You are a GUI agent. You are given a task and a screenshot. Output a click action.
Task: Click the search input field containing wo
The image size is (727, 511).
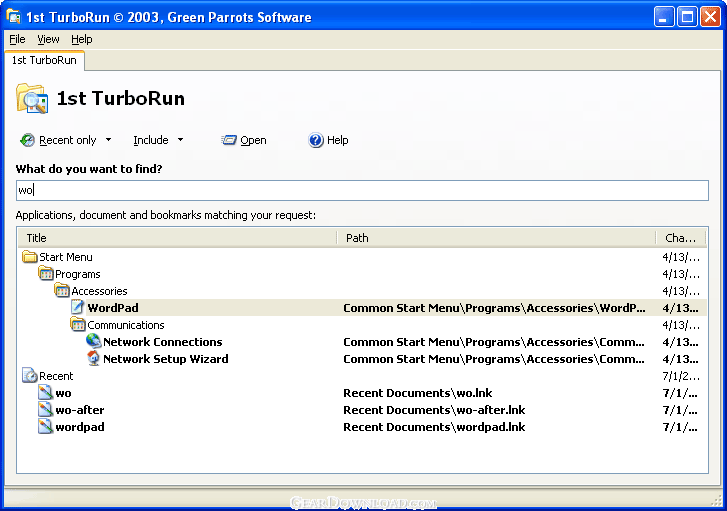tap(362, 191)
